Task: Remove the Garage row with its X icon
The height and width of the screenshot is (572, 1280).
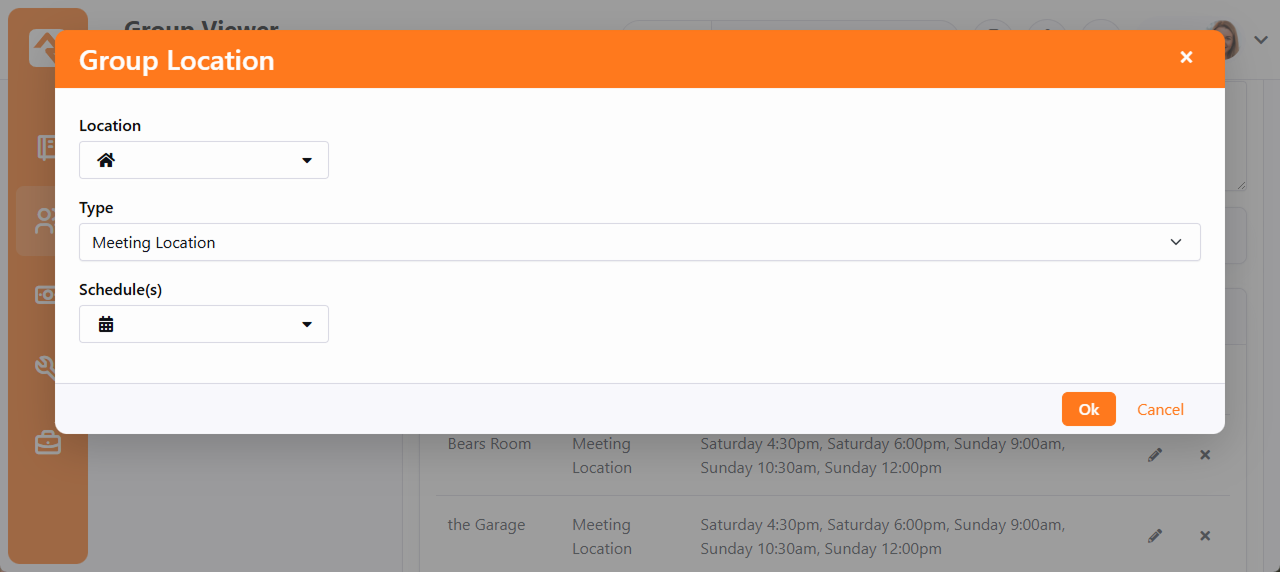Action: coord(1205,536)
